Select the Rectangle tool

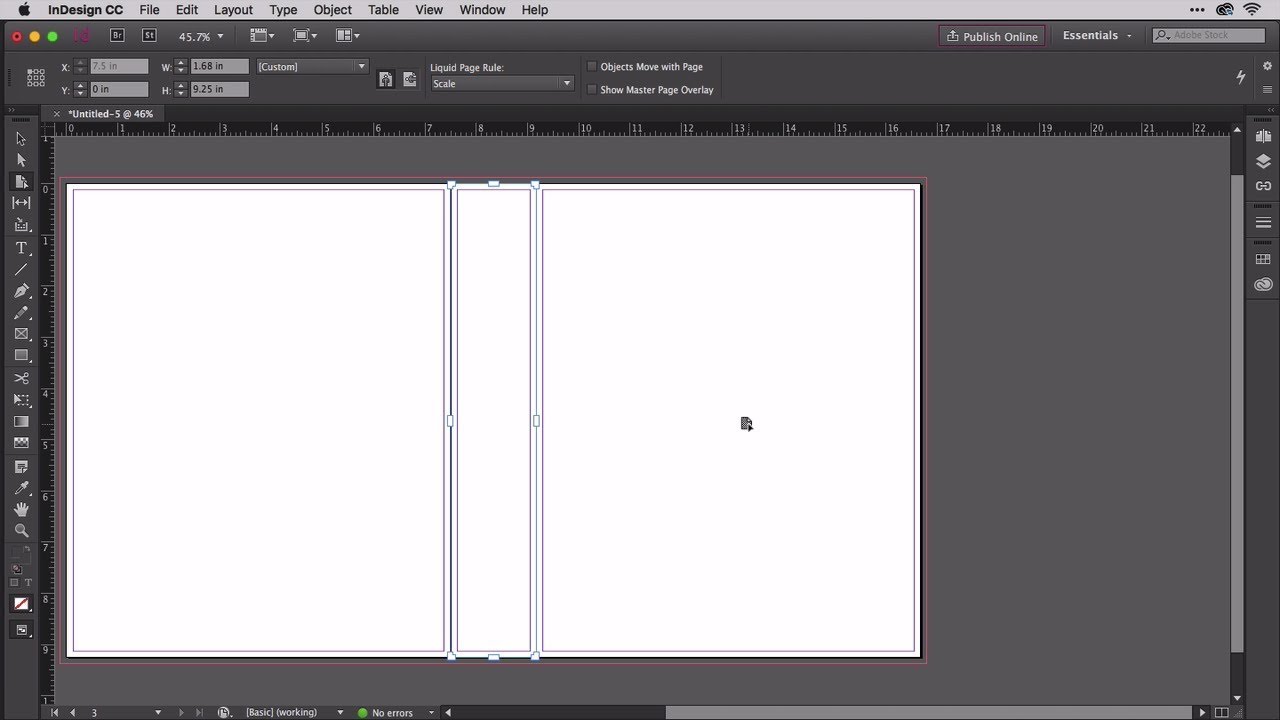pyautogui.click(x=21, y=356)
